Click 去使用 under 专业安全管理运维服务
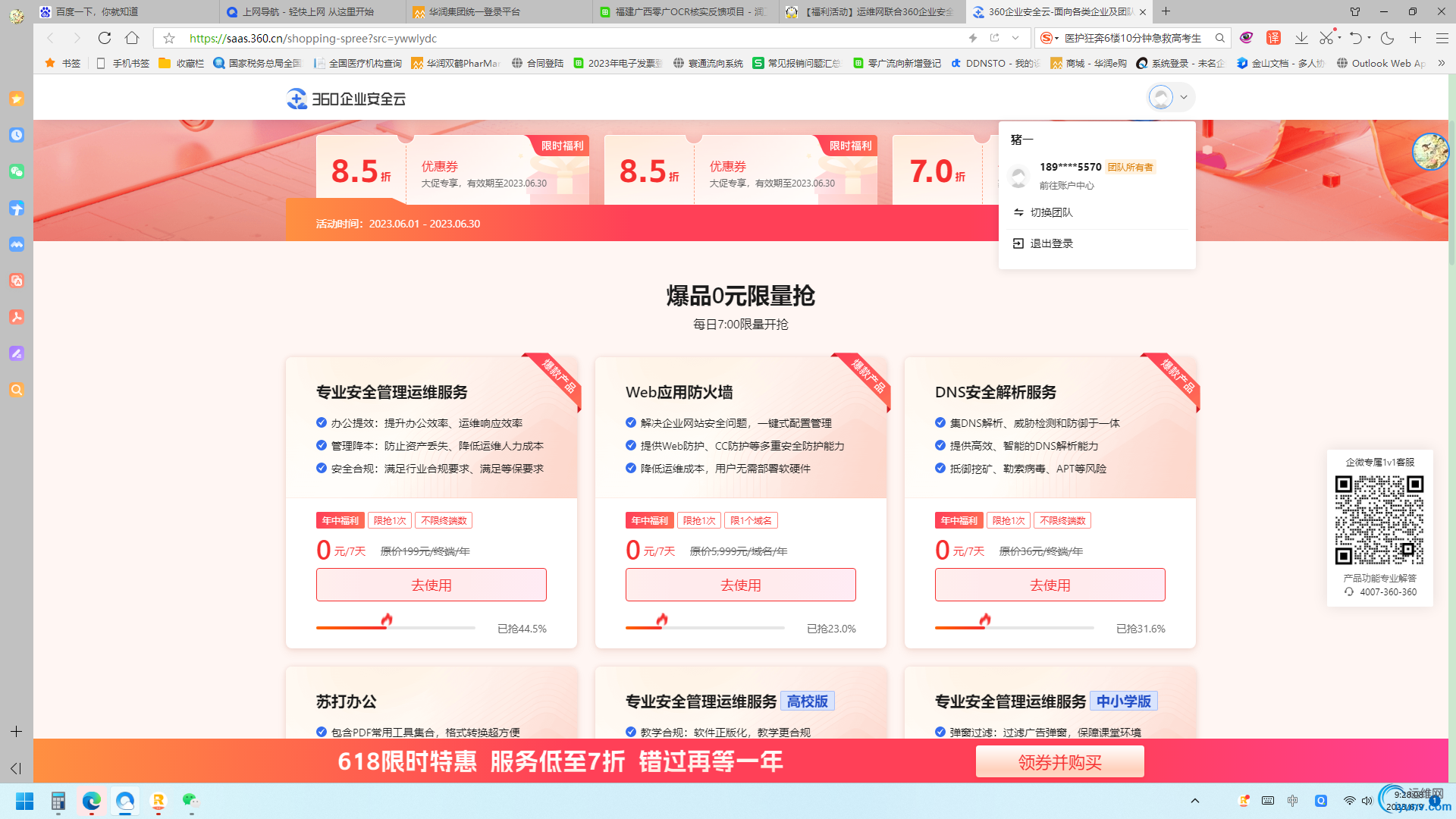The image size is (1456, 819). tap(431, 585)
